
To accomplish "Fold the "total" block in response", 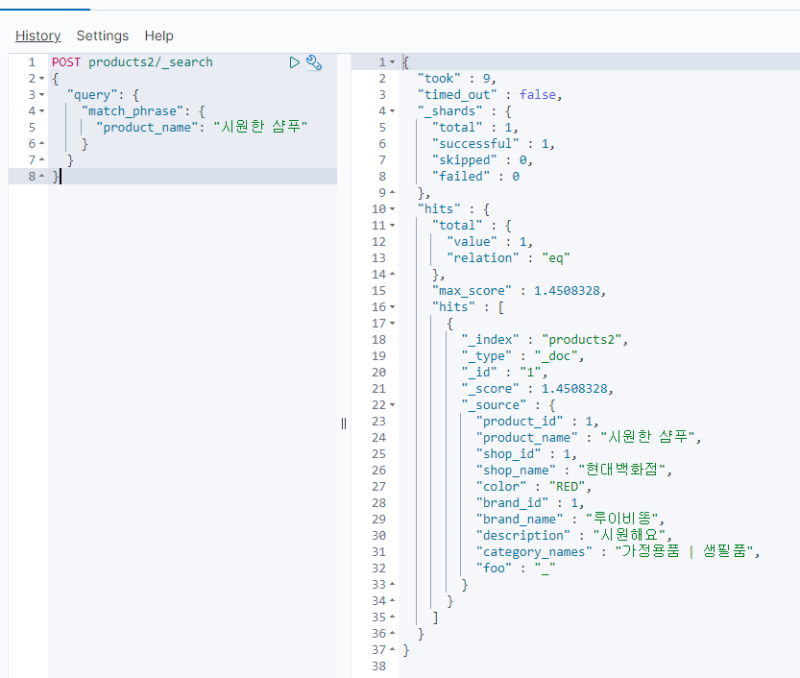I will point(394,225).
